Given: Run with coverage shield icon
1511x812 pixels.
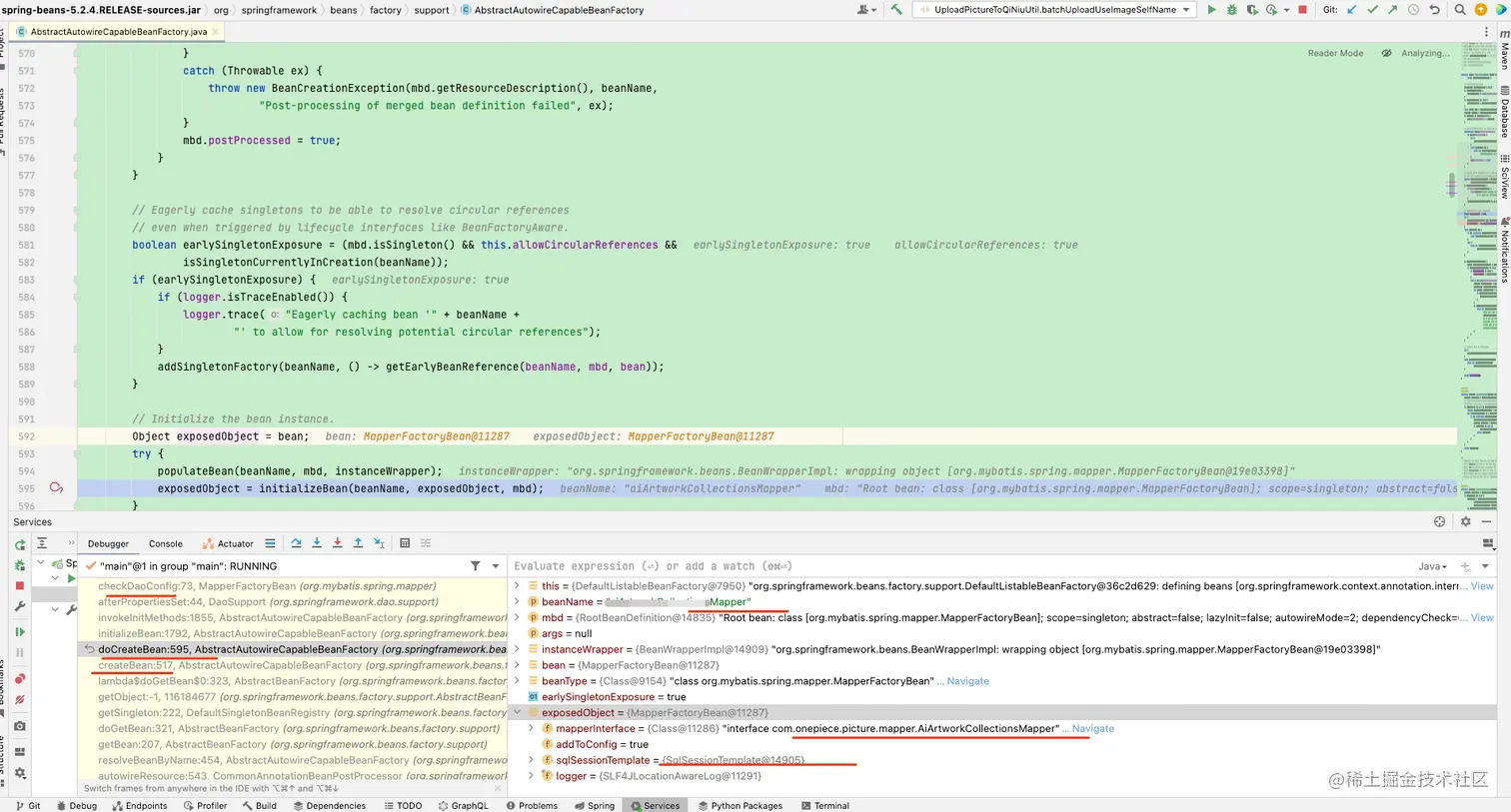Looking at the screenshot, I should [x=1251, y=10].
